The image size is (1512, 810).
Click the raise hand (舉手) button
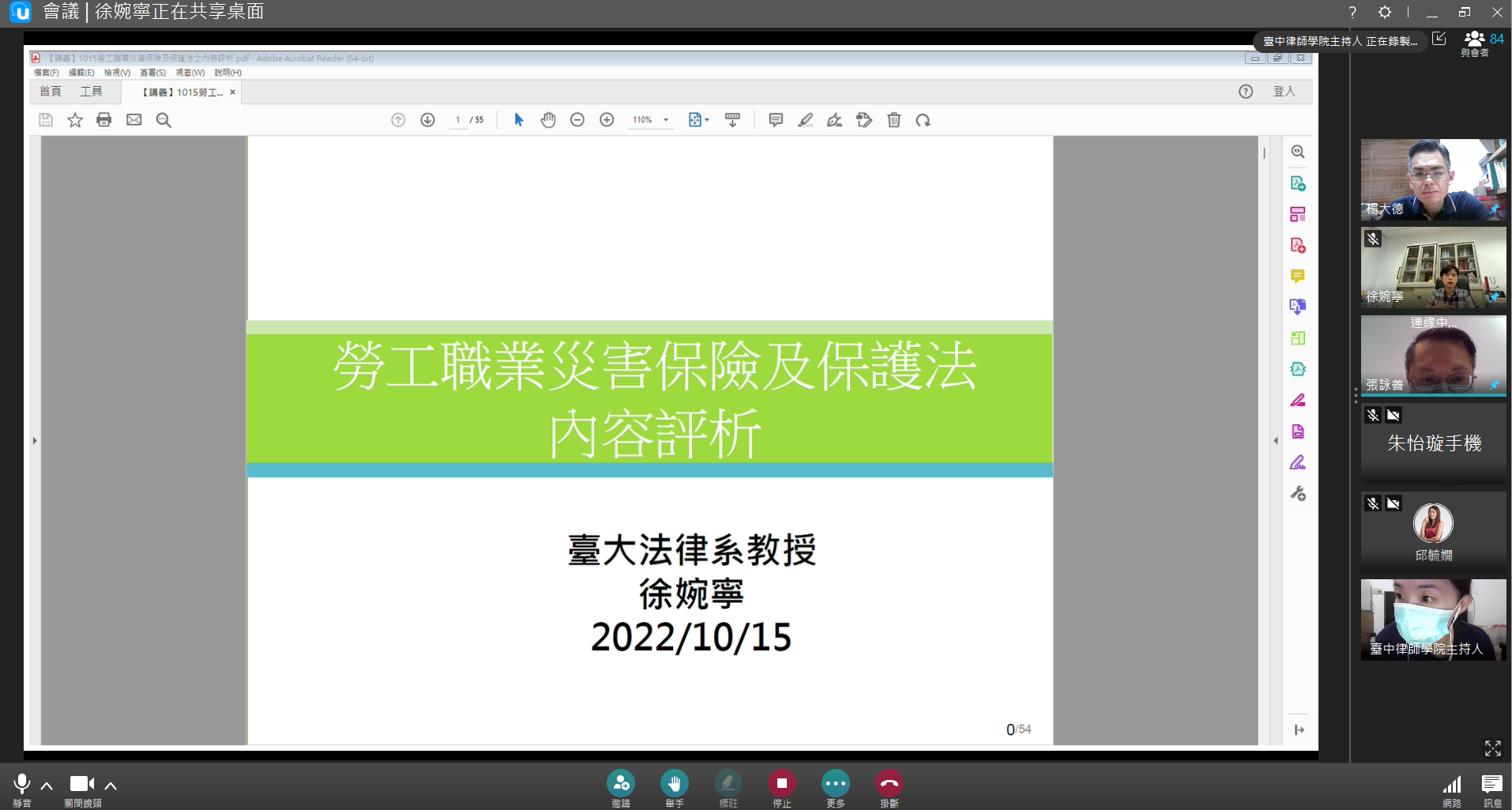(674, 784)
